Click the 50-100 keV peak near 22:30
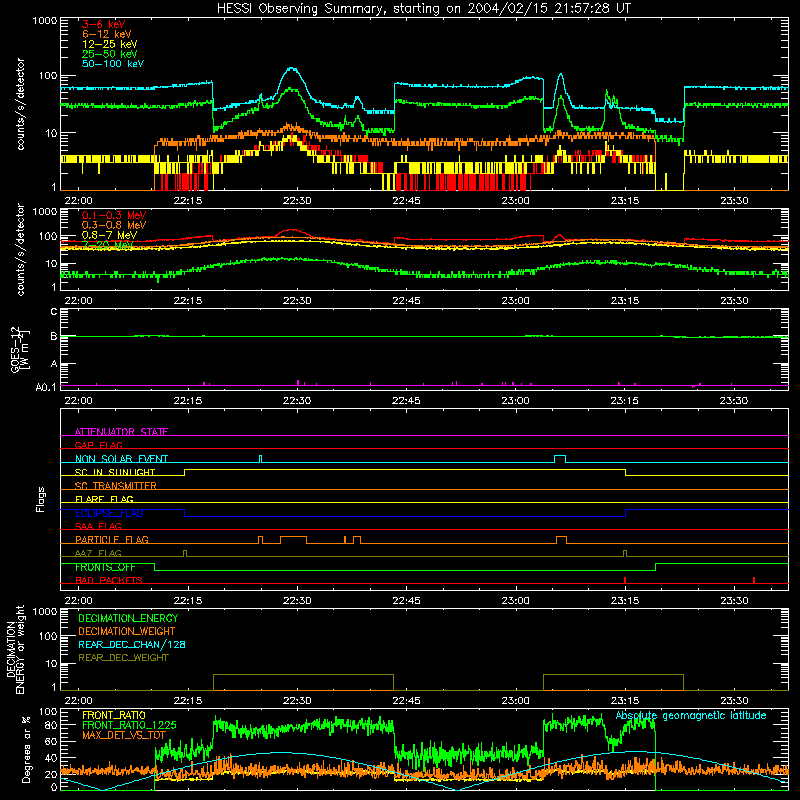 (x=292, y=68)
